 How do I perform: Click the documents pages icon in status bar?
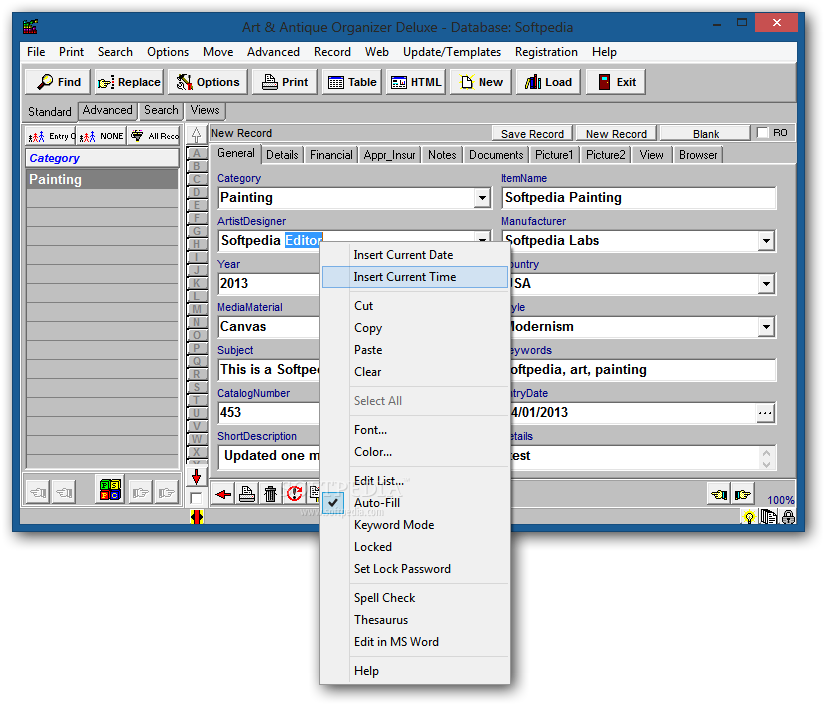tap(769, 517)
